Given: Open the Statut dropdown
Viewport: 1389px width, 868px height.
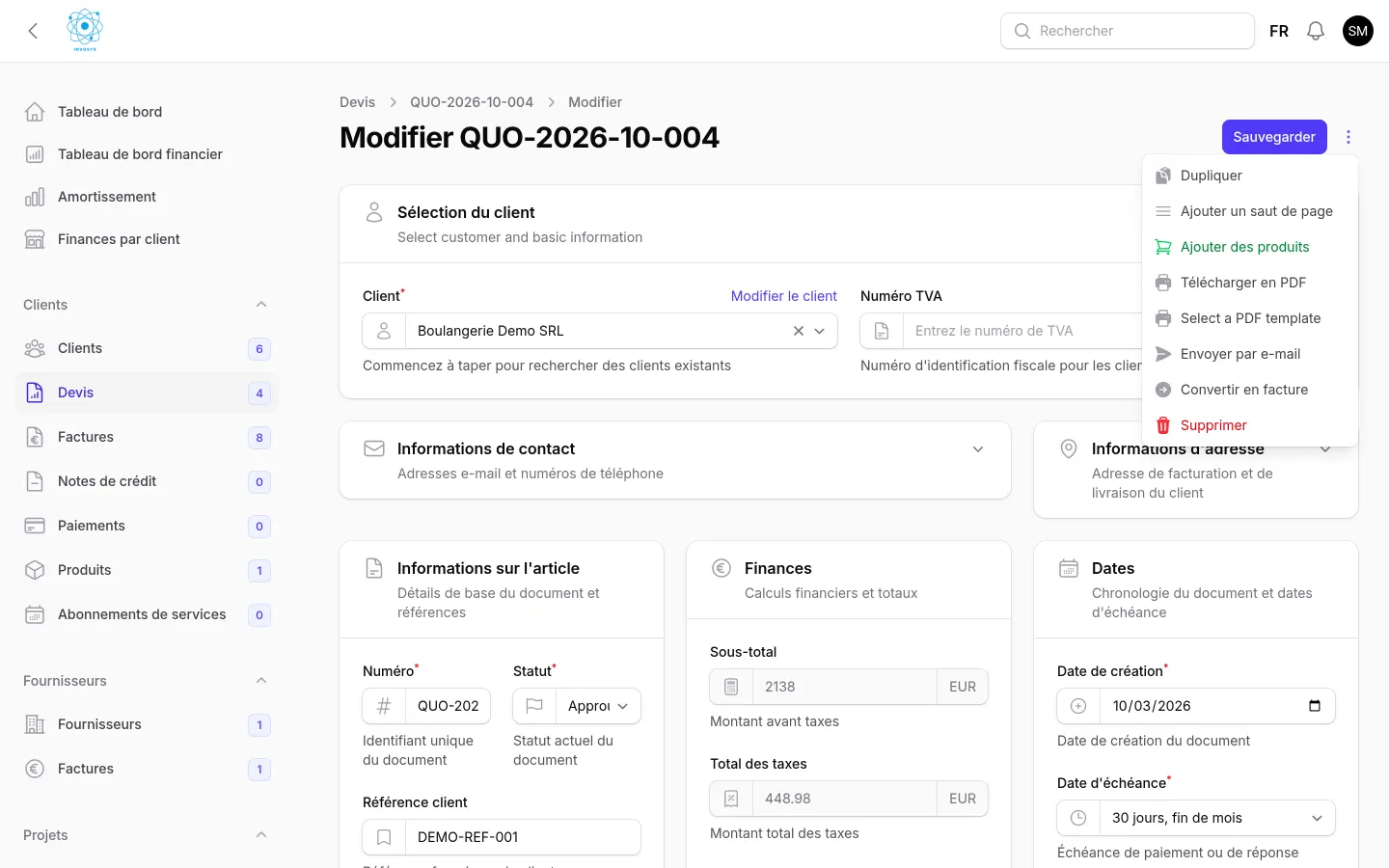Looking at the screenshot, I should [x=598, y=706].
